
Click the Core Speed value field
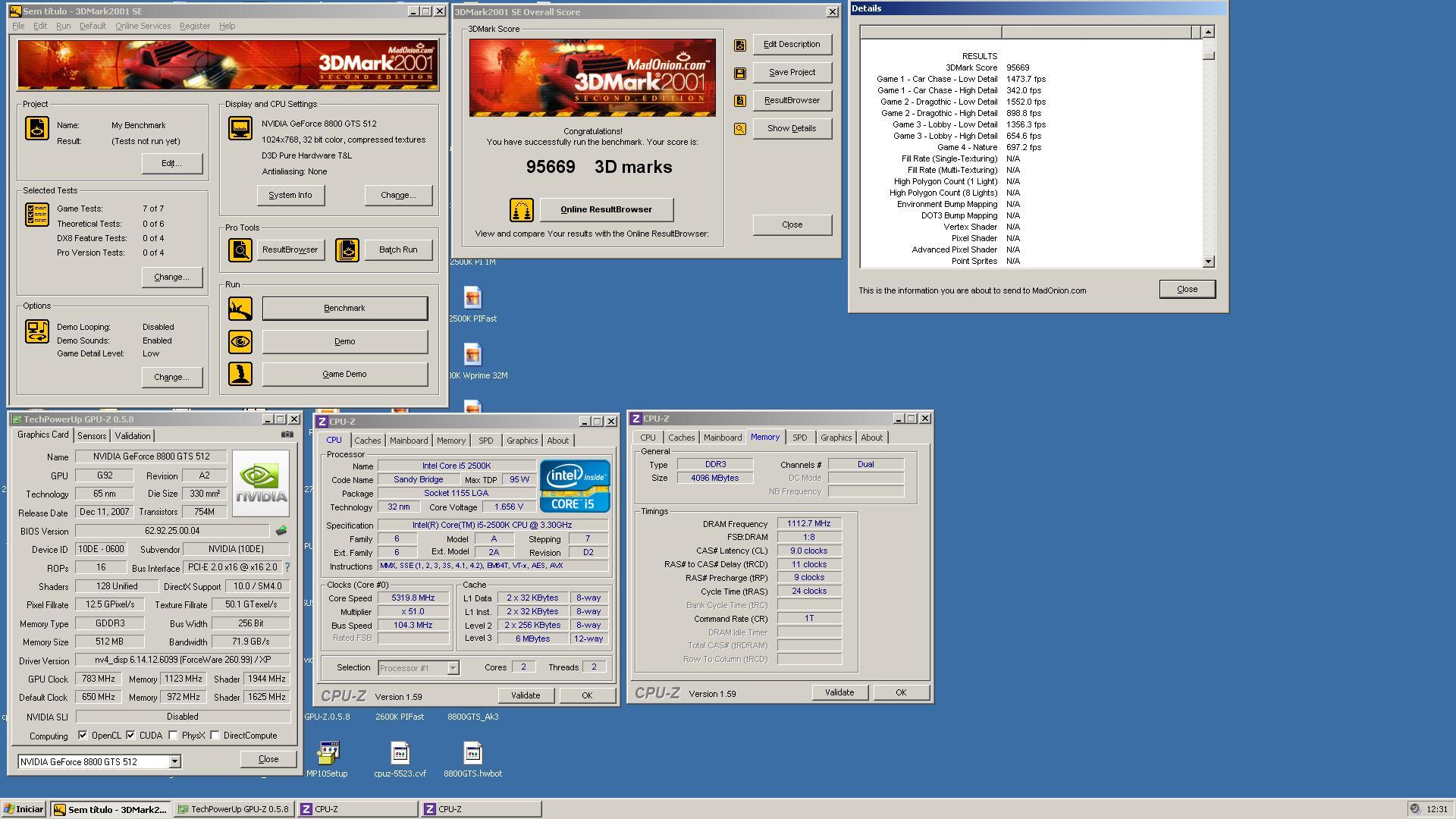pos(413,598)
